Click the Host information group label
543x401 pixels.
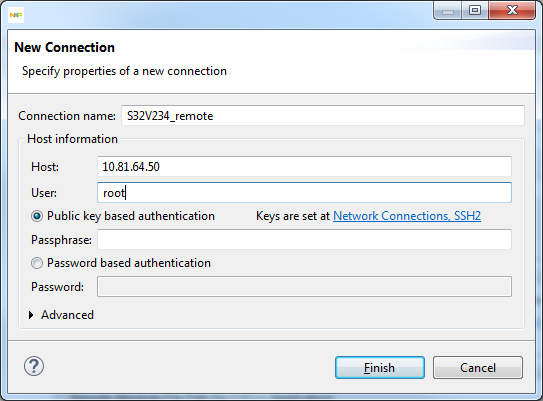(72, 139)
